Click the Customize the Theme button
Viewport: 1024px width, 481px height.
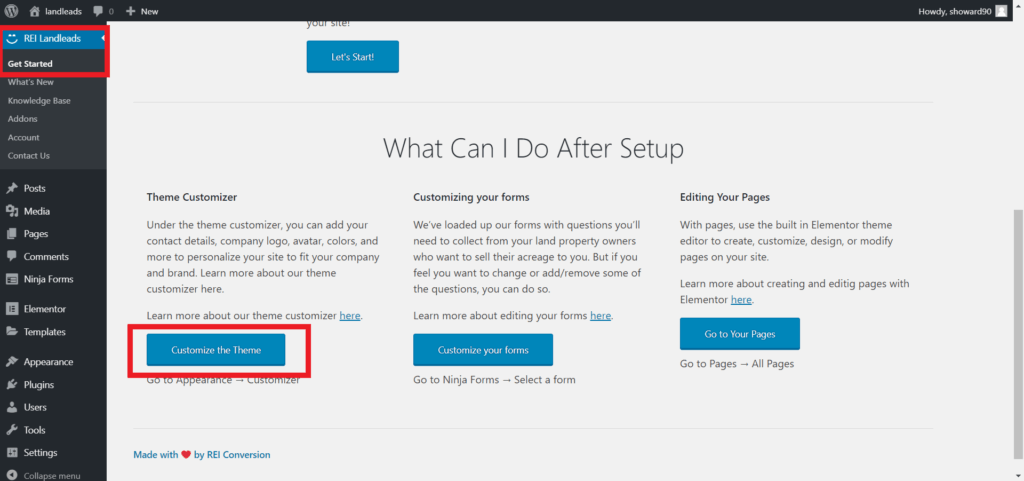click(216, 350)
